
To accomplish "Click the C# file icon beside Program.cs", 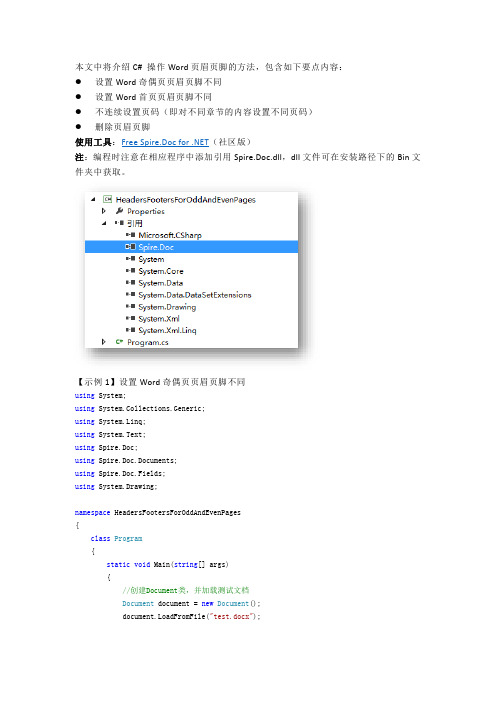I will tap(119, 342).
